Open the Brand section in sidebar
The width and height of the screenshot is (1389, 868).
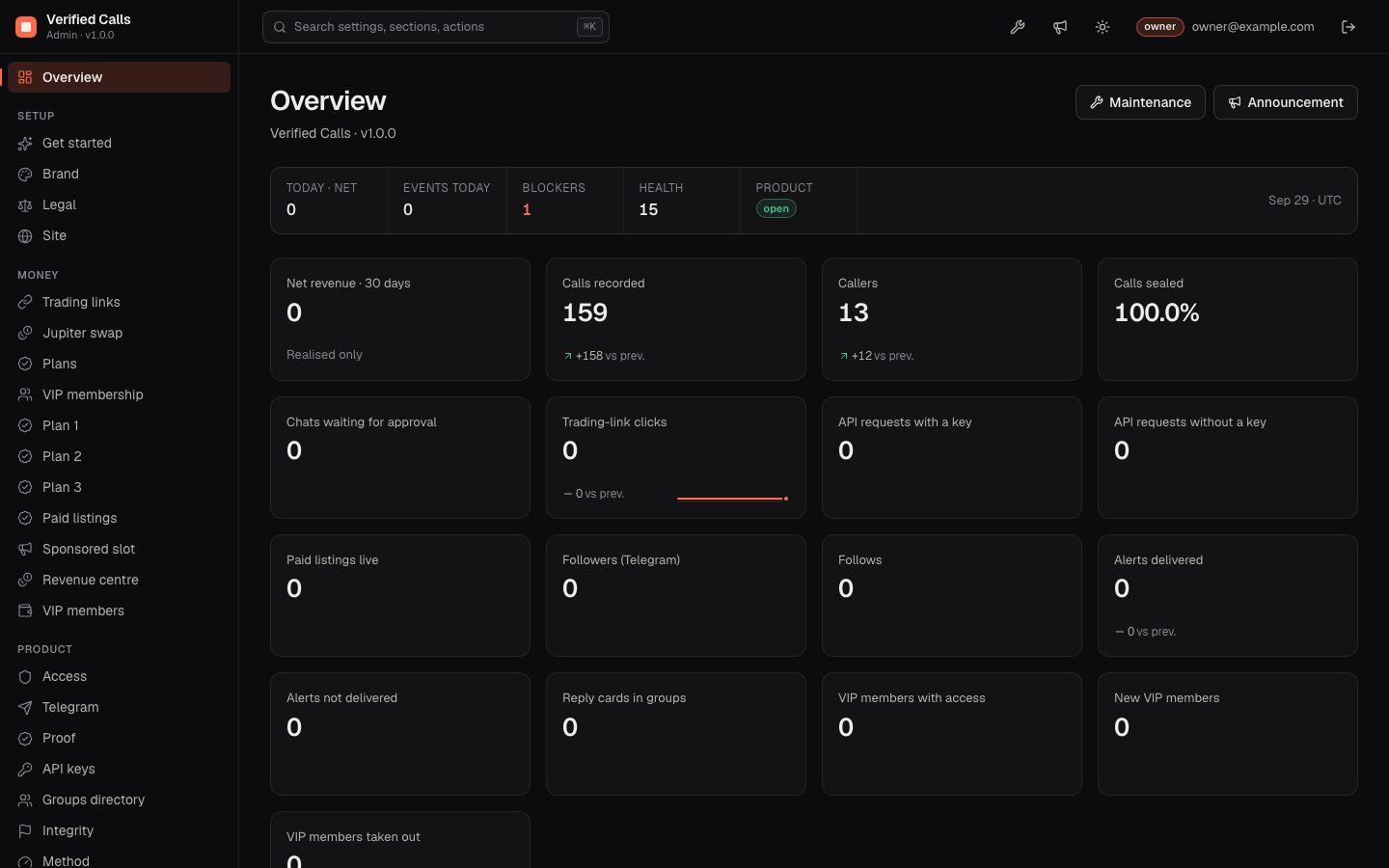119,174
